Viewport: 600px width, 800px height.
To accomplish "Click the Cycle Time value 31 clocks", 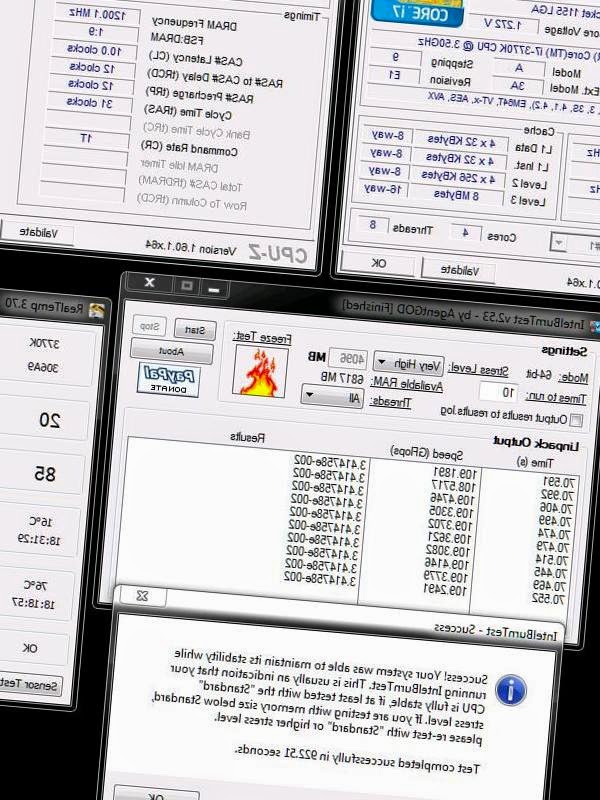I will pyautogui.click(x=90, y=103).
